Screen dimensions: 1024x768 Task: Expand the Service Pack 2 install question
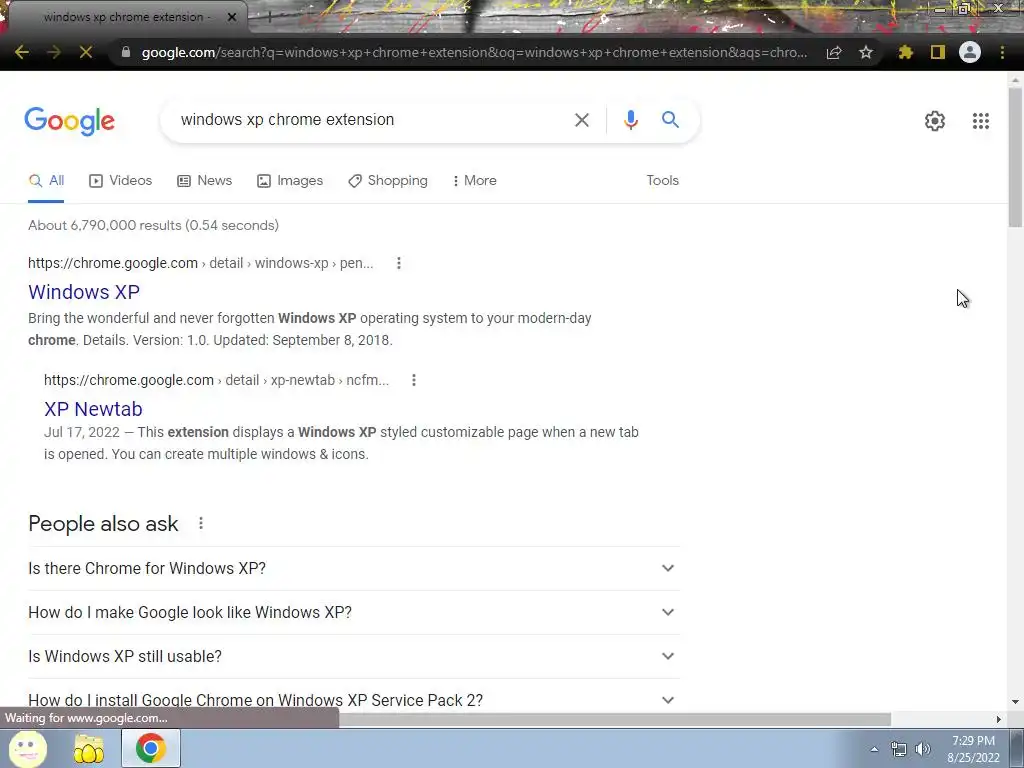pos(354,699)
